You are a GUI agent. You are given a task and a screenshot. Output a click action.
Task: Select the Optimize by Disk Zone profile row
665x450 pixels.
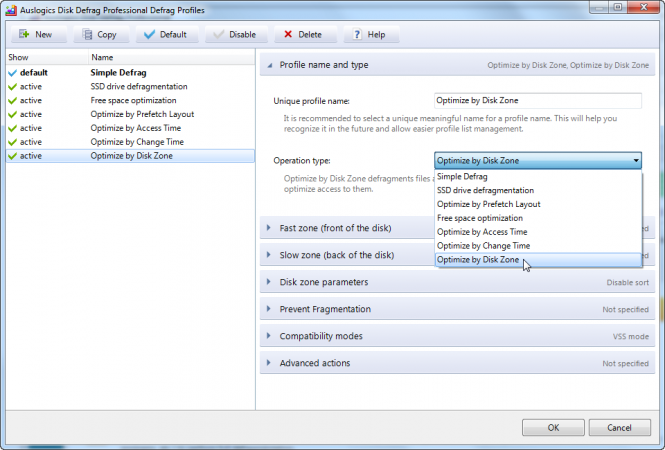130,156
